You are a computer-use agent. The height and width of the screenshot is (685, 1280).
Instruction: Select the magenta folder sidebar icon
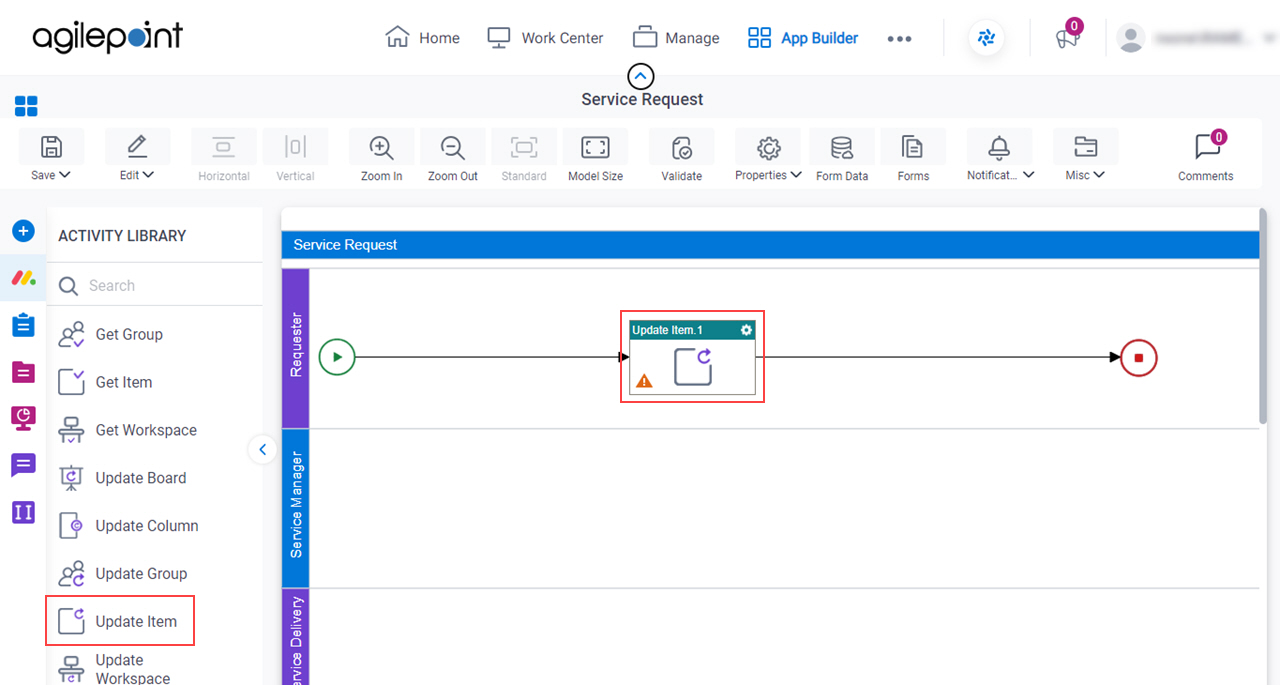click(23, 372)
